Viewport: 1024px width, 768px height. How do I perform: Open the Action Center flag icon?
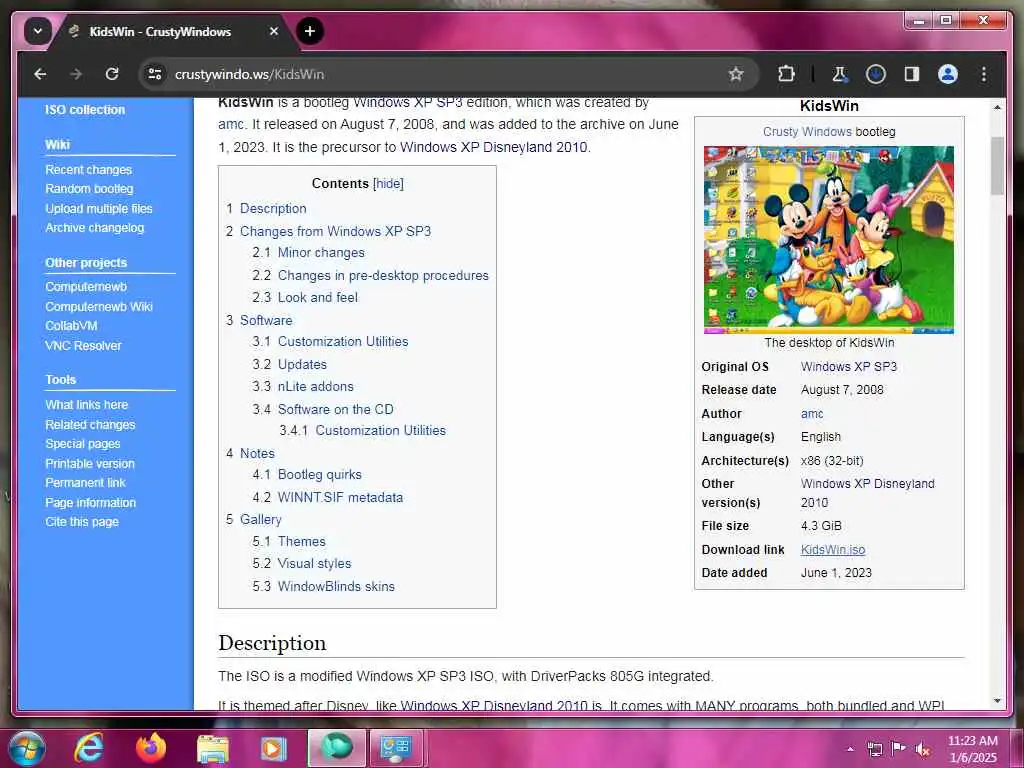tap(899, 749)
